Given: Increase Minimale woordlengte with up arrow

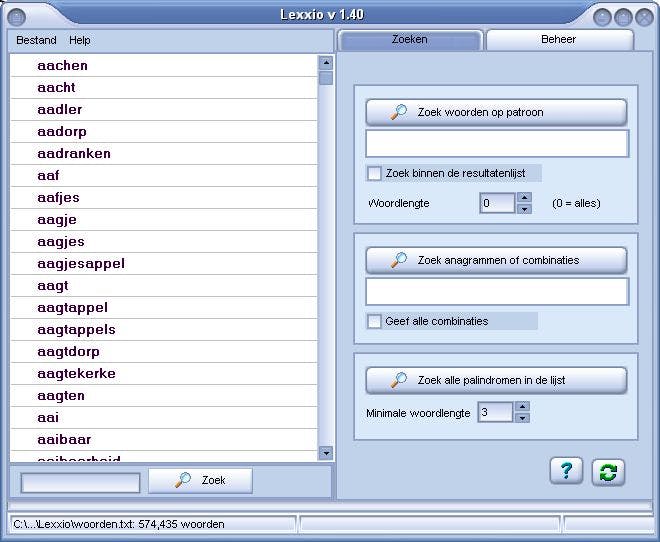Looking at the screenshot, I should click(522, 406).
